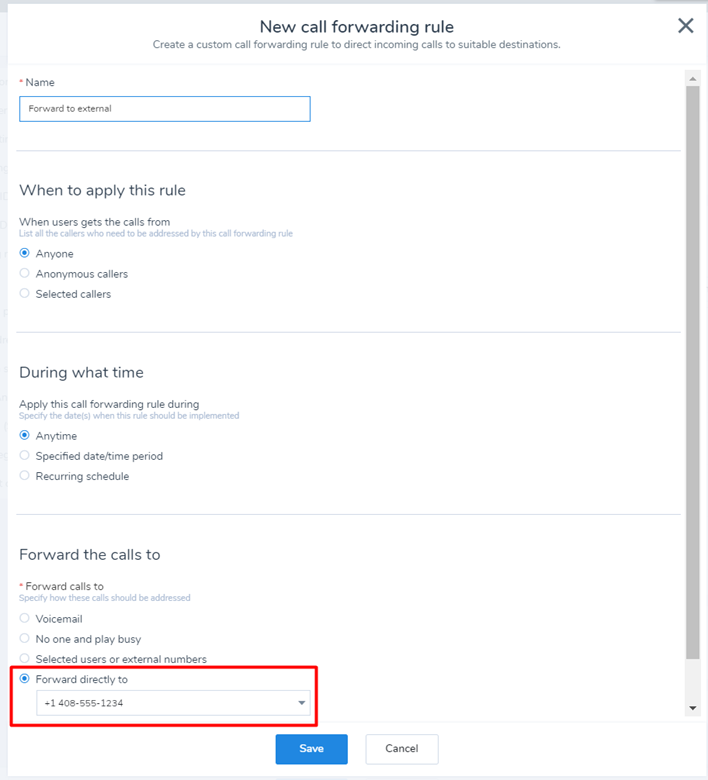The height and width of the screenshot is (780, 708).
Task: Open the +1 408-555-1234 combo box
Action: 173,703
